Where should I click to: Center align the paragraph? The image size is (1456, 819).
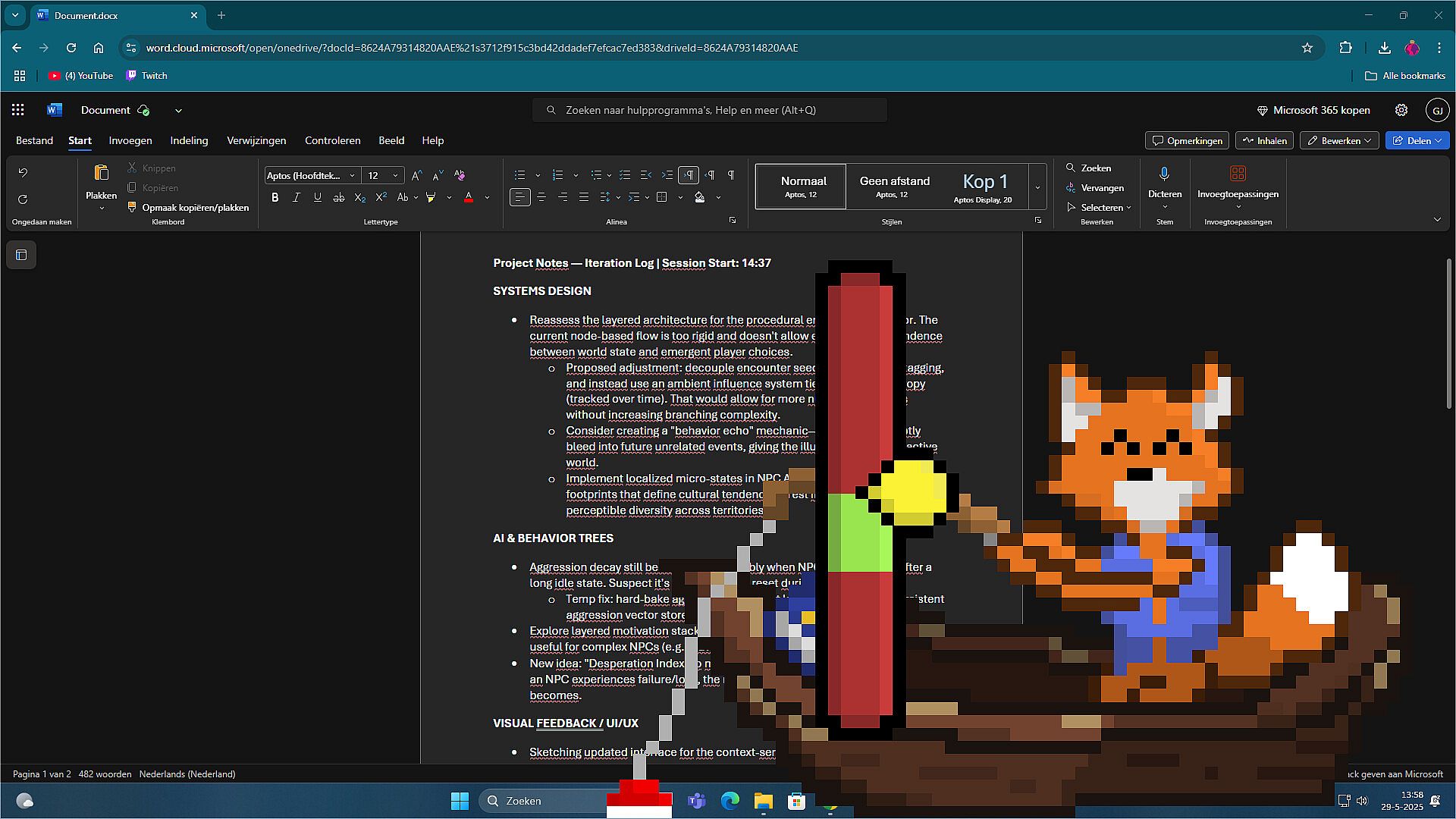[x=541, y=197]
